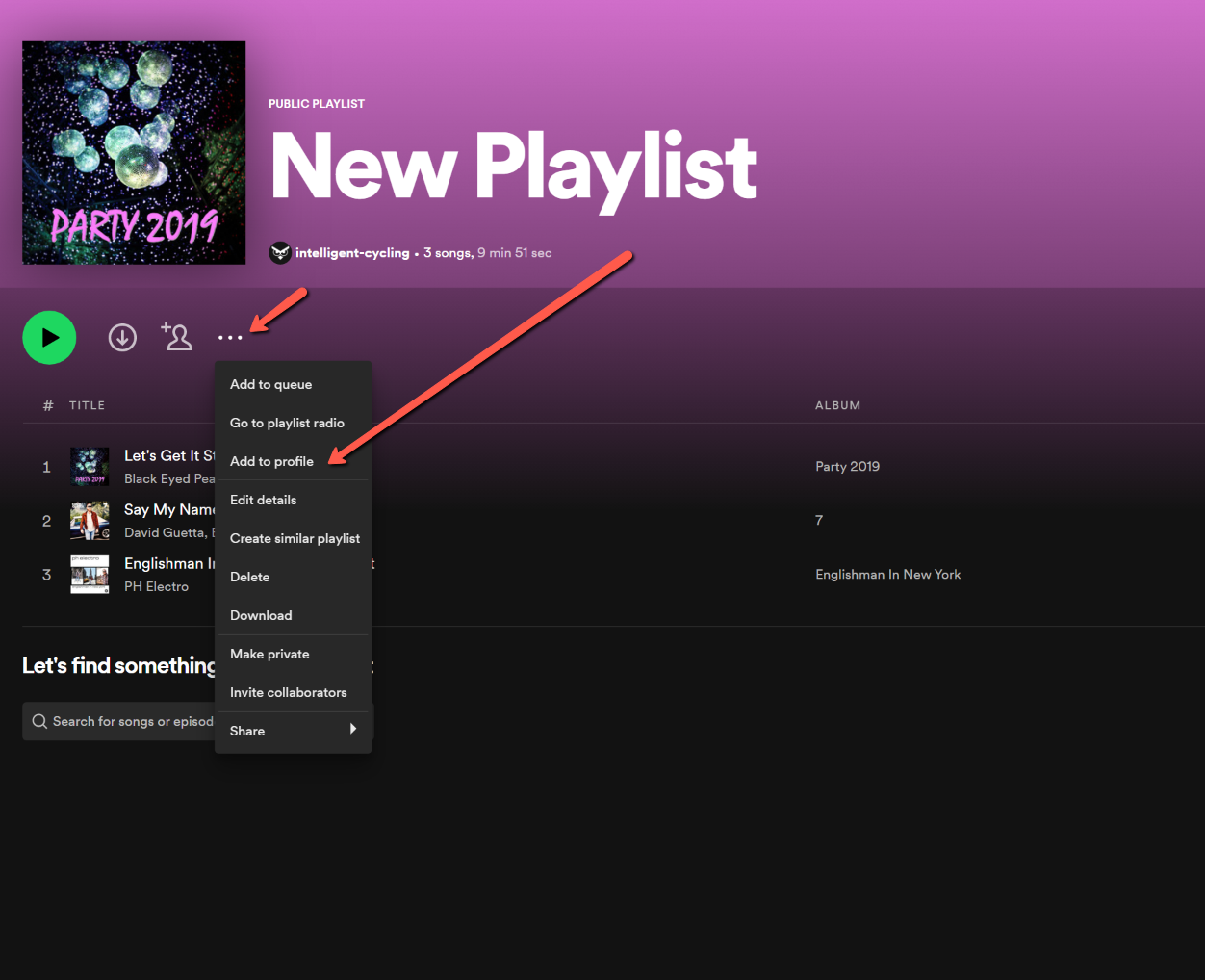Select Delete in the playlist menu
Screen dimensions: 1205x980
(x=249, y=577)
